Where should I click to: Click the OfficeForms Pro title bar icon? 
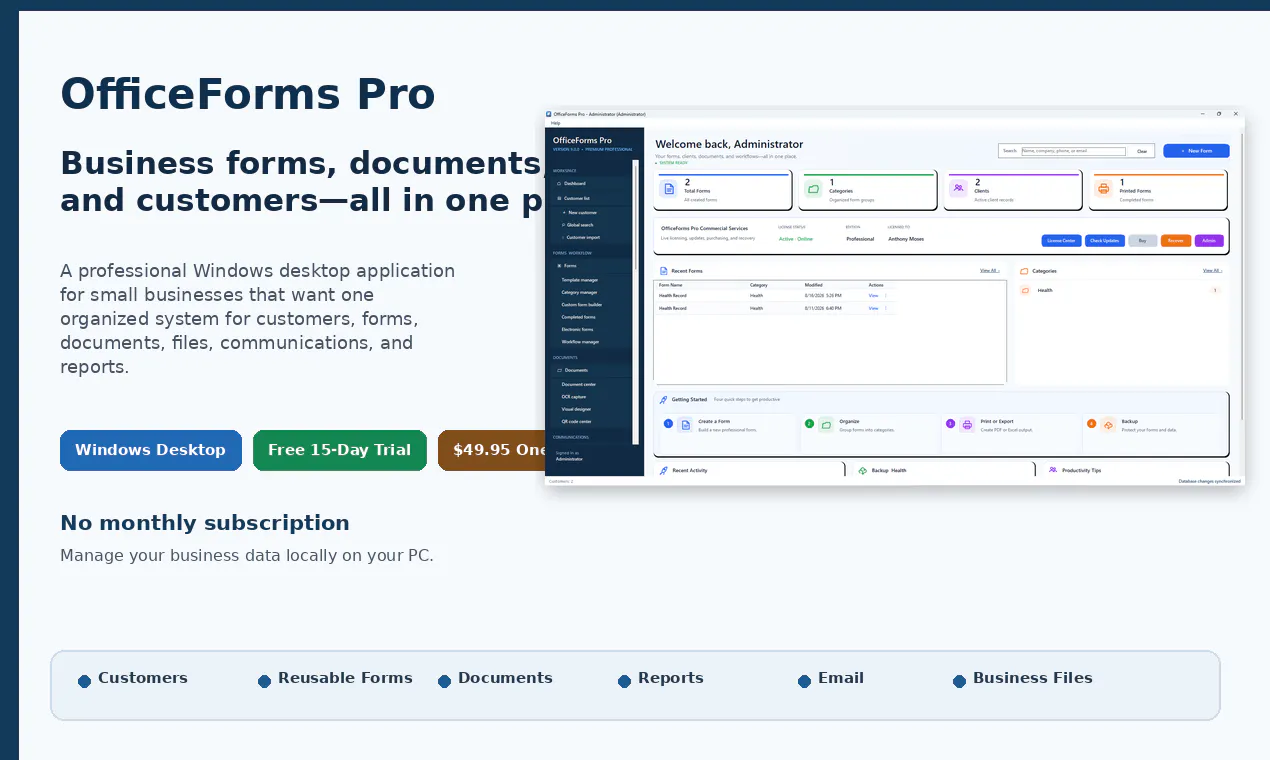pyautogui.click(x=549, y=114)
